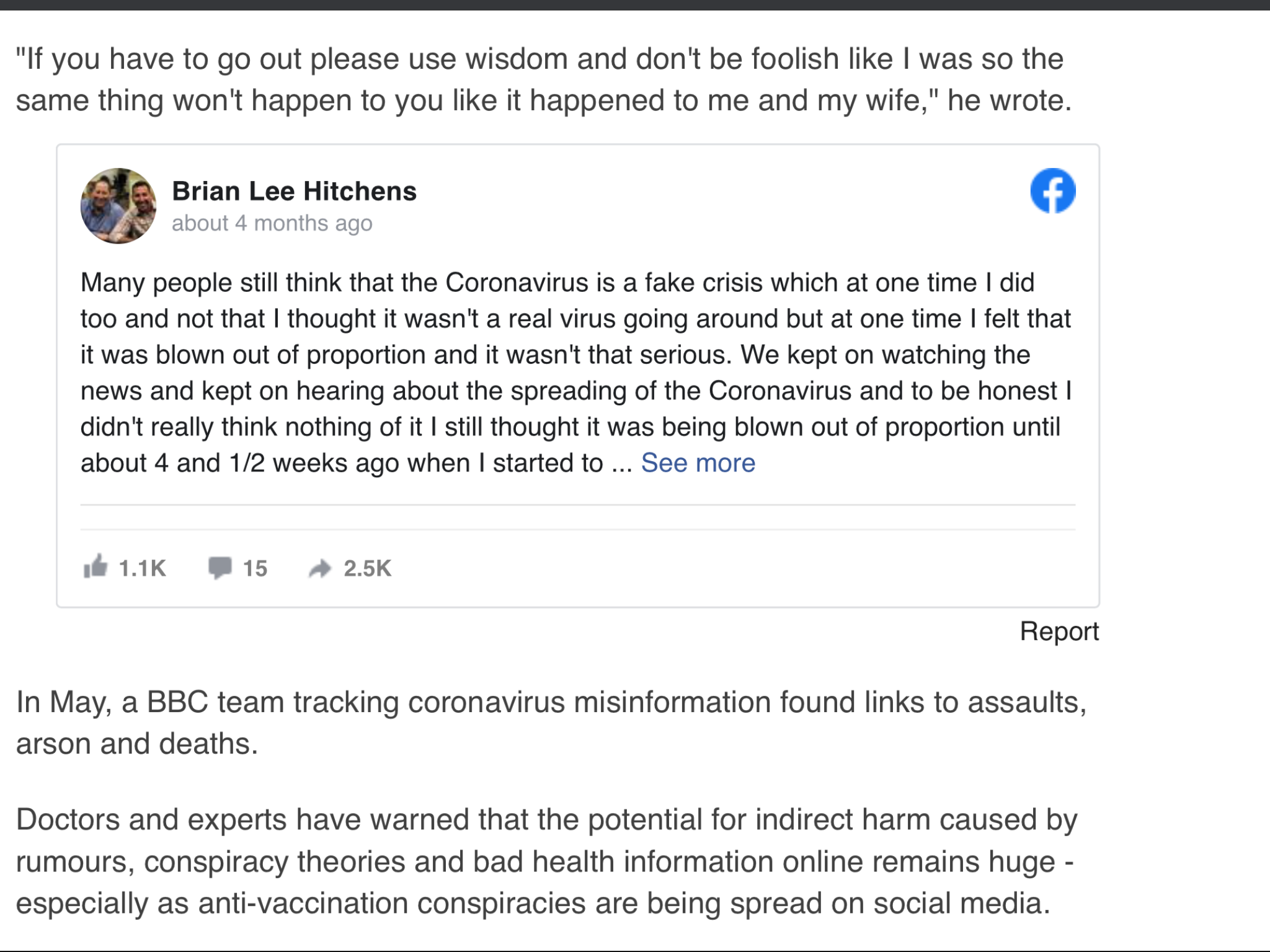The width and height of the screenshot is (1270, 952).
Task: Click the embedded Facebook post text
Action: pyautogui.click(x=577, y=373)
